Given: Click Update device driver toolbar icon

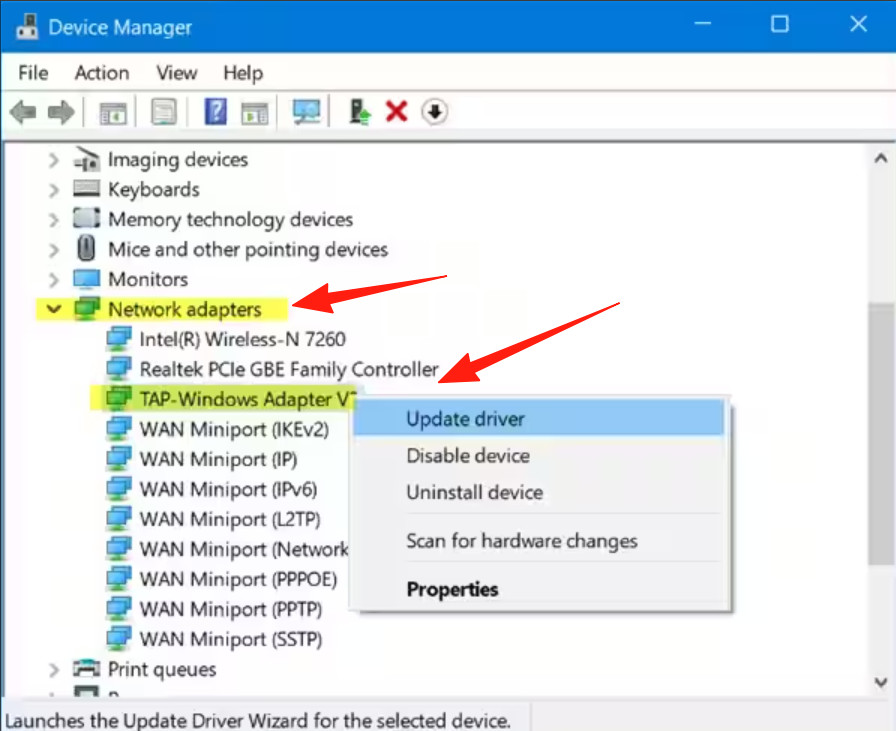Looking at the screenshot, I should [x=360, y=111].
